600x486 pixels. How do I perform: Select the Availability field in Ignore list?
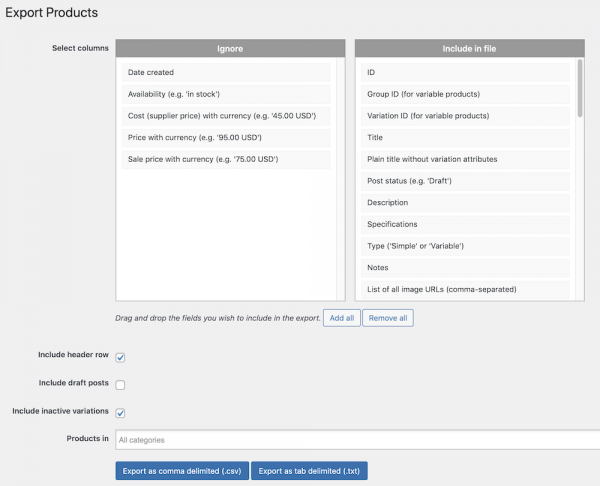coord(224,94)
